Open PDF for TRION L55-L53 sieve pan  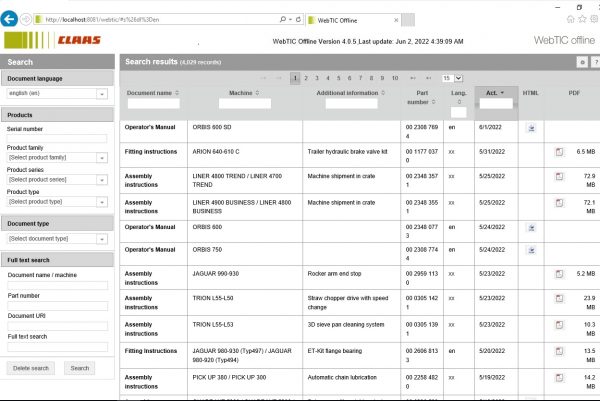(x=559, y=325)
